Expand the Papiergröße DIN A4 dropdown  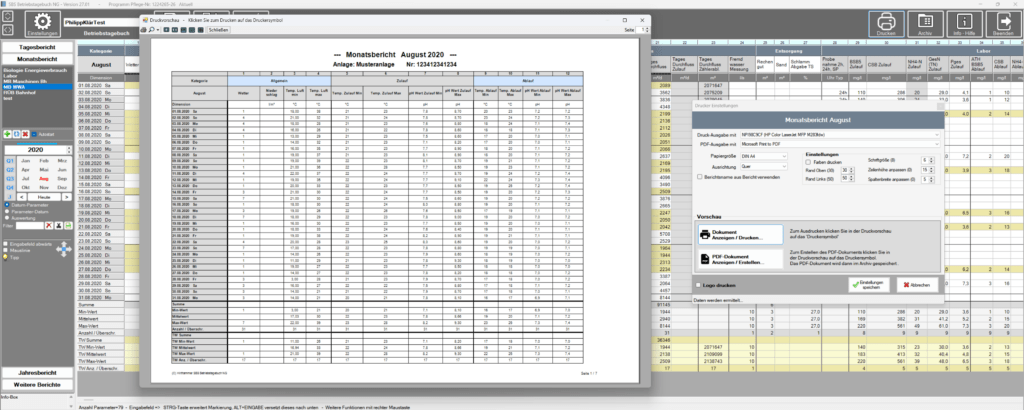point(763,157)
